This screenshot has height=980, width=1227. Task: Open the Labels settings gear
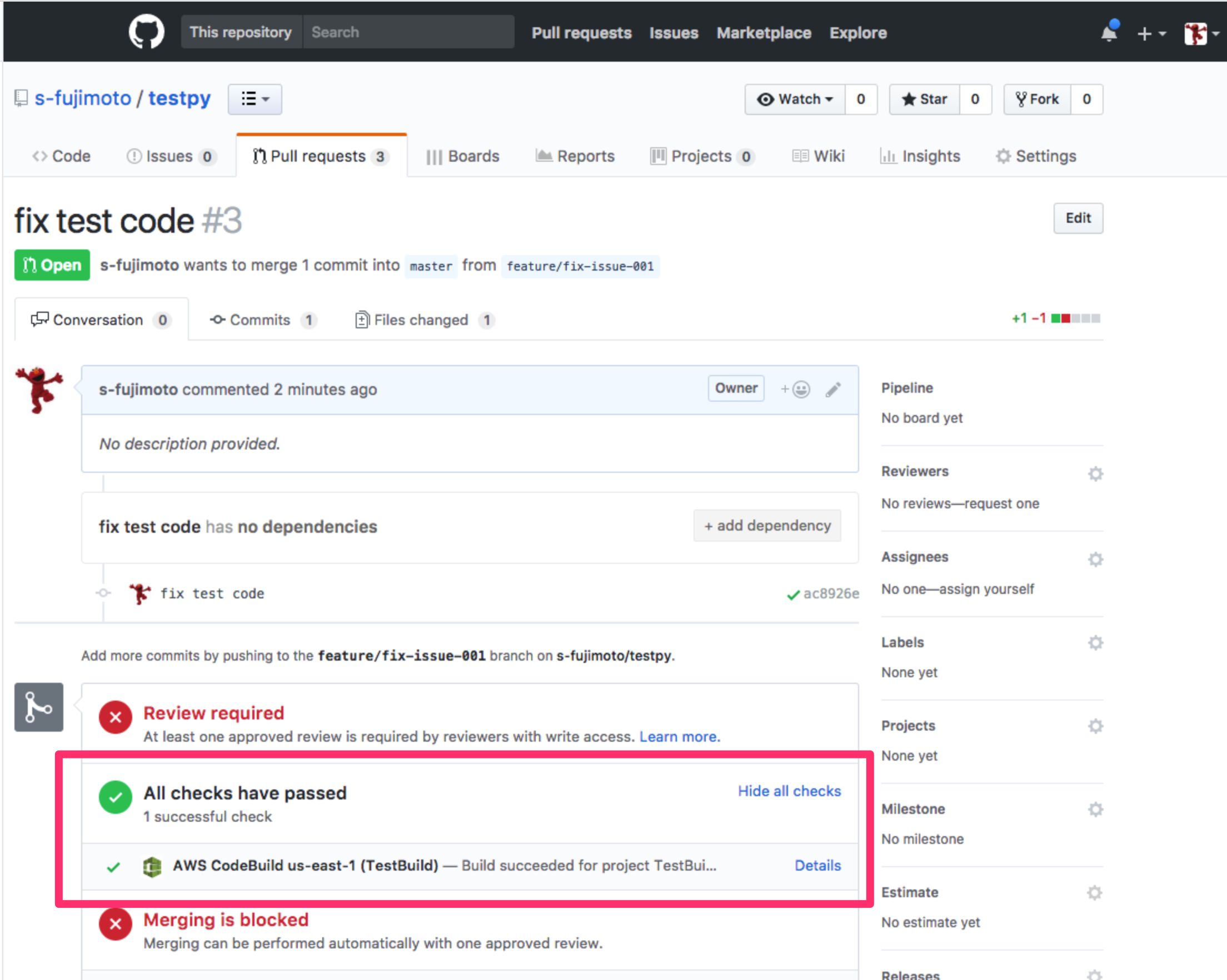pyautogui.click(x=1095, y=643)
